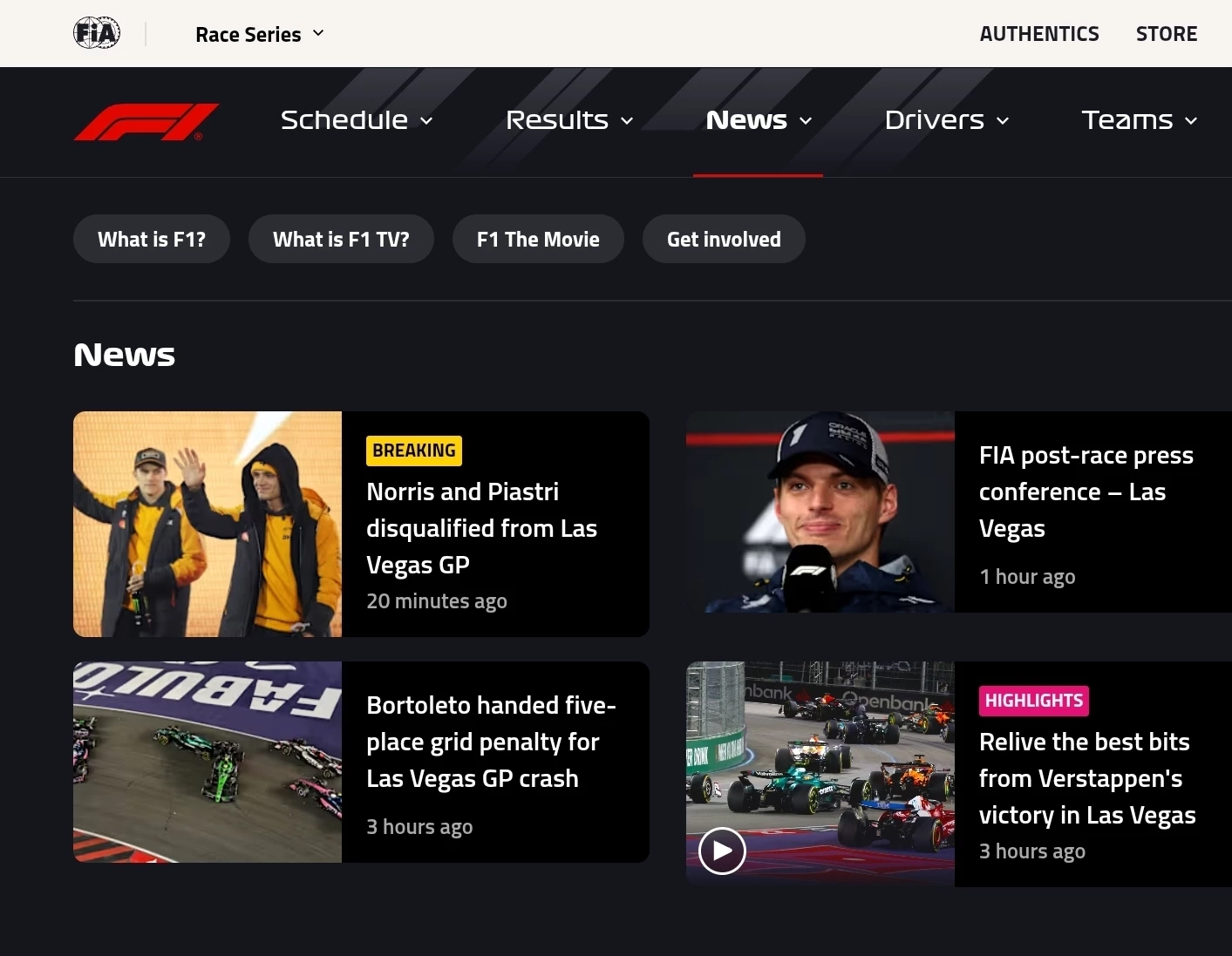Select the Drivers navigation item

(x=935, y=120)
